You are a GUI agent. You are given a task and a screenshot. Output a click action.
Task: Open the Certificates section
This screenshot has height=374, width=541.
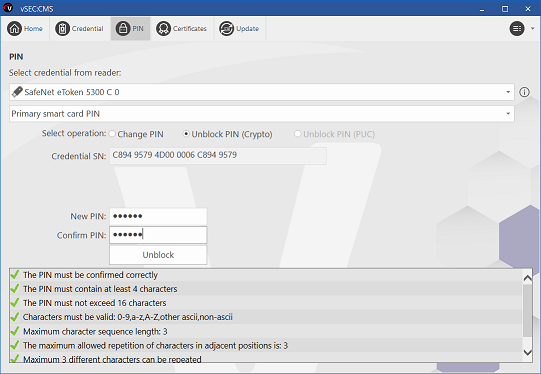[181, 29]
